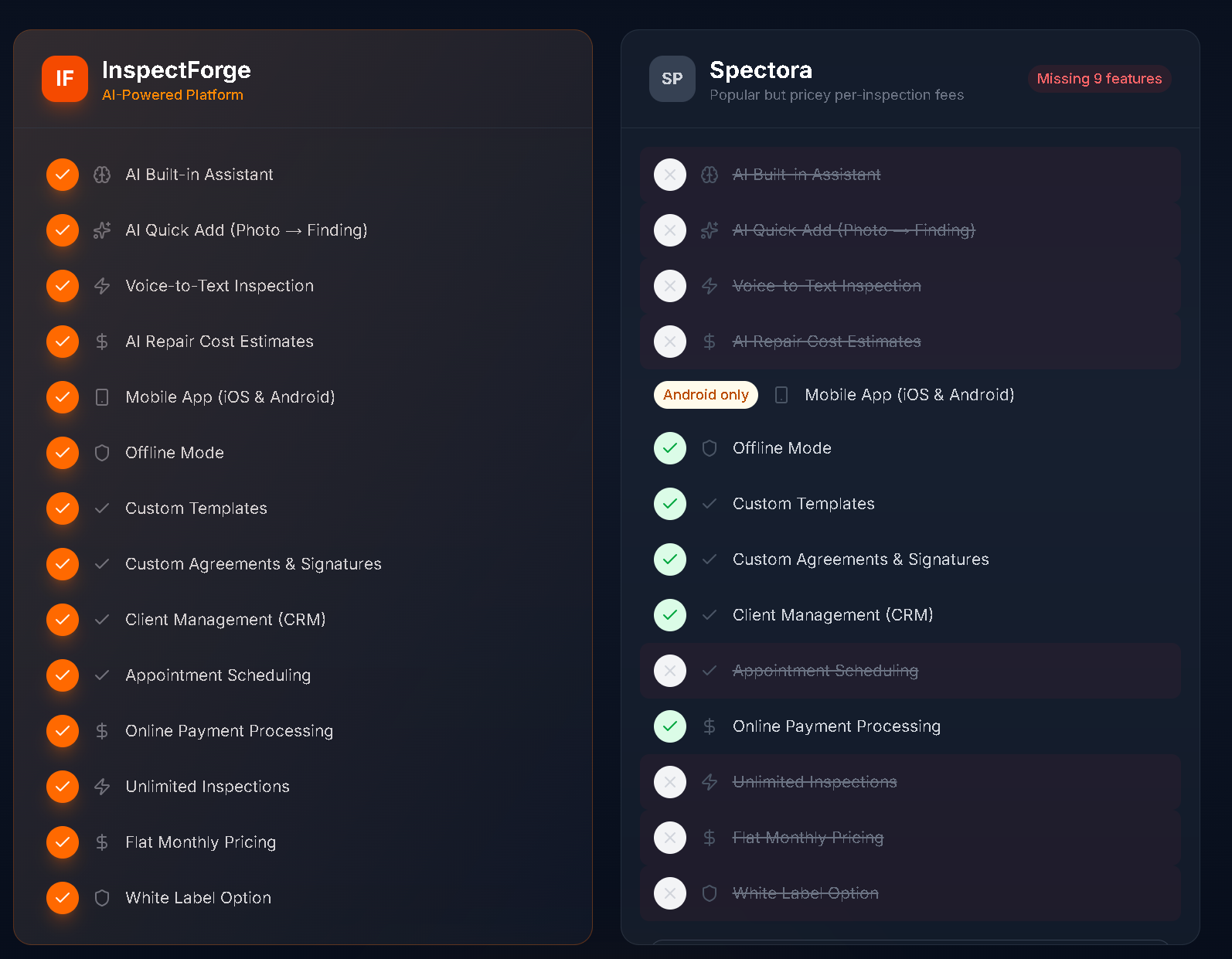Click the Missing 9 features badge
Image resolution: width=1232 pixels, height=959 pixels.
point(1099,79)
